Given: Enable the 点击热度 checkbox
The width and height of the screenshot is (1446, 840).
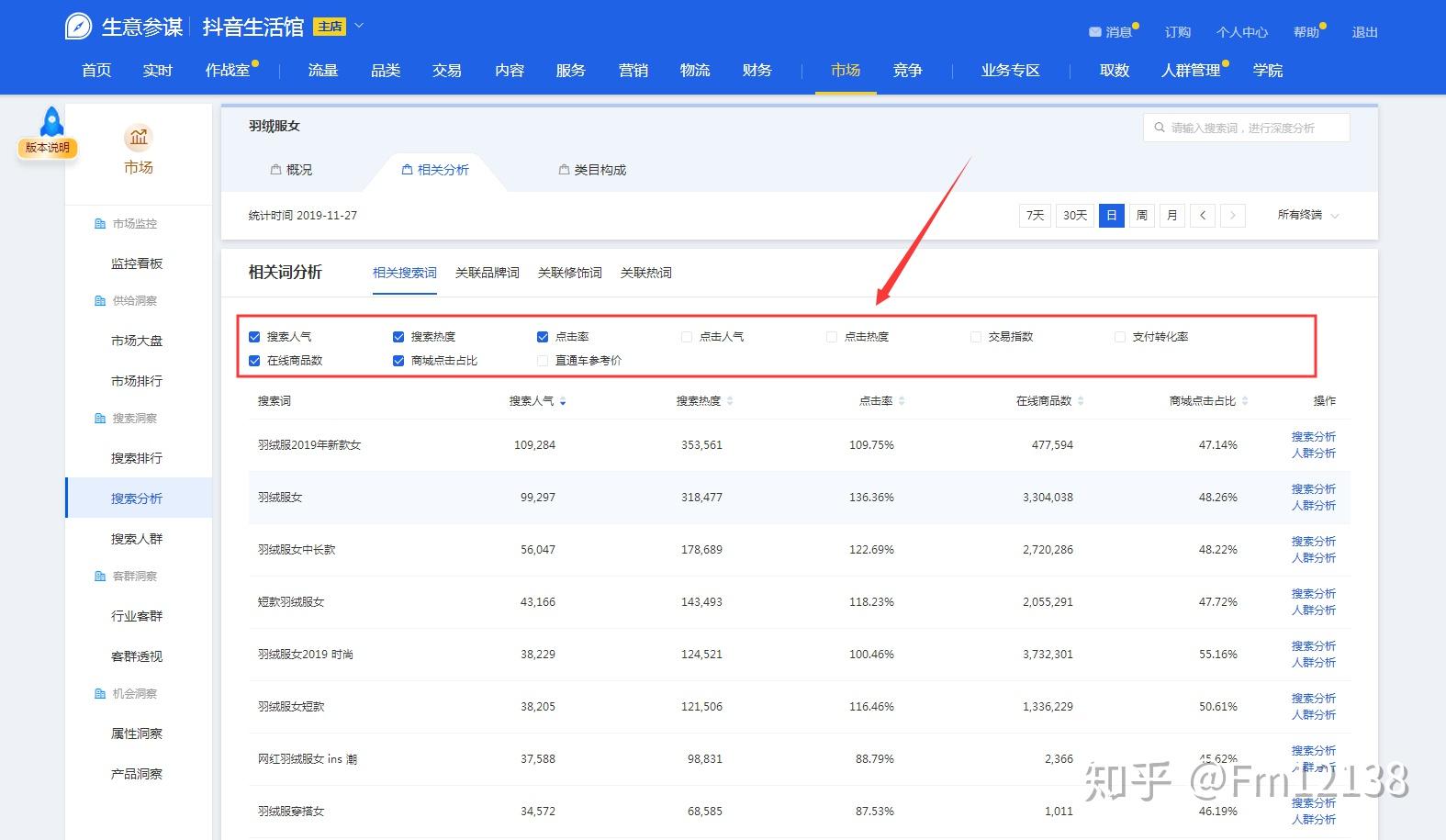Looking at the screenshot, I should coord(832,337).
